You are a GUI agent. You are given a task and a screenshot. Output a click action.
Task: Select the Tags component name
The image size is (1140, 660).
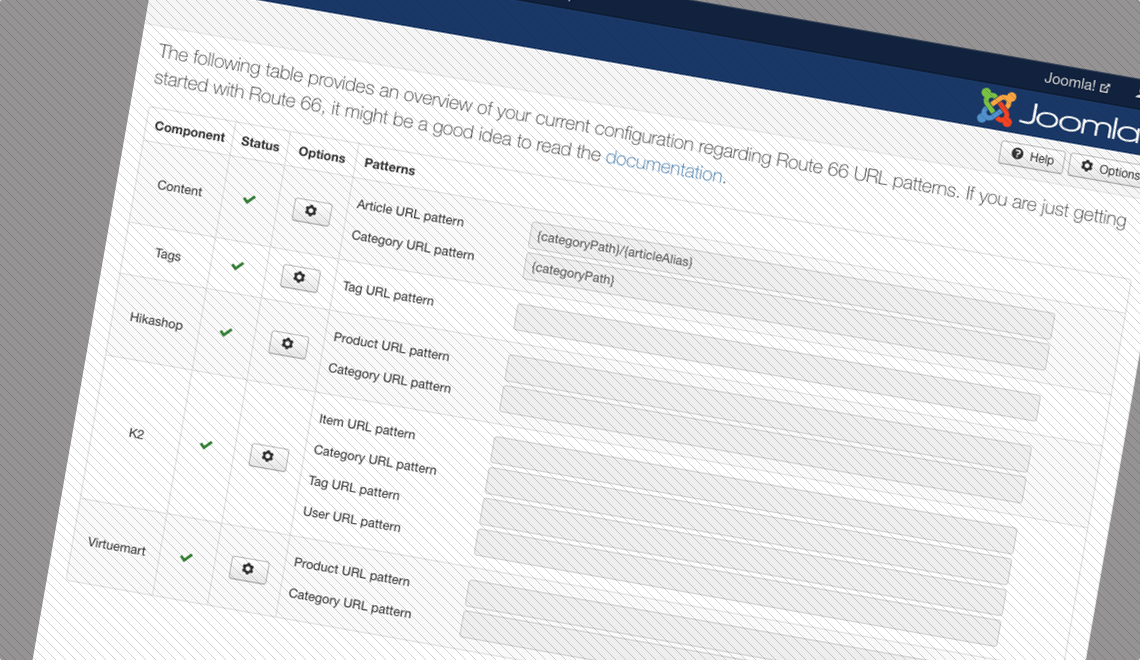pos(168,254)
